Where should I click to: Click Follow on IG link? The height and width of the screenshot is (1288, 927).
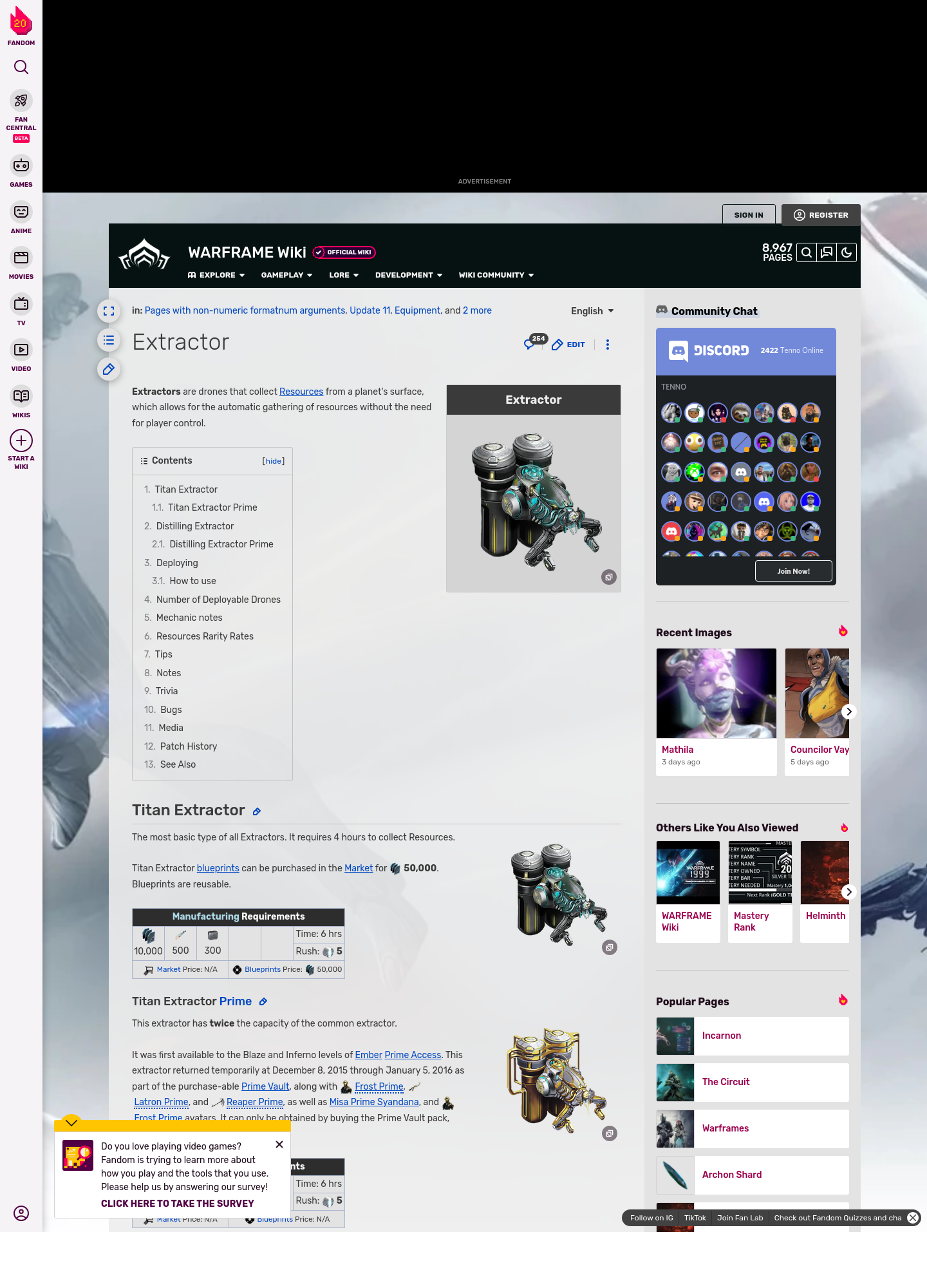pos(651,1218)
